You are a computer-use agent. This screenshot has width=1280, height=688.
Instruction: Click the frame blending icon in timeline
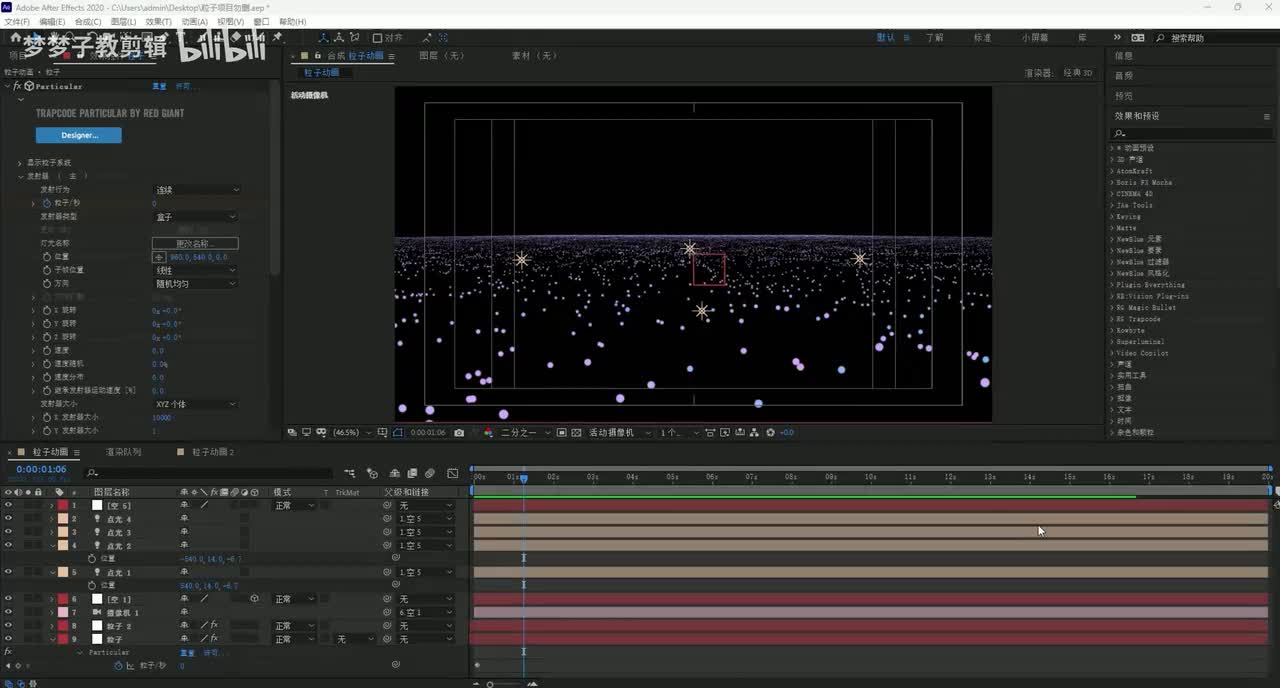coord(412,473)
